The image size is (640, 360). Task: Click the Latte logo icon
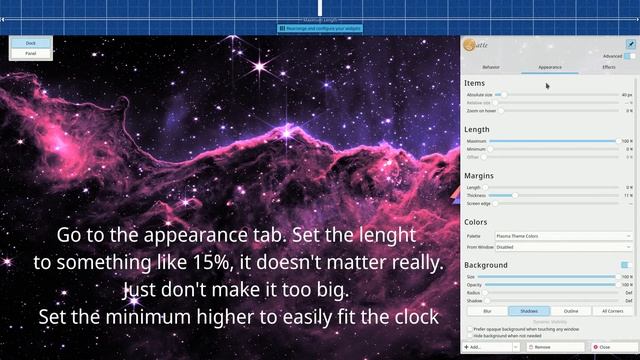469,44
